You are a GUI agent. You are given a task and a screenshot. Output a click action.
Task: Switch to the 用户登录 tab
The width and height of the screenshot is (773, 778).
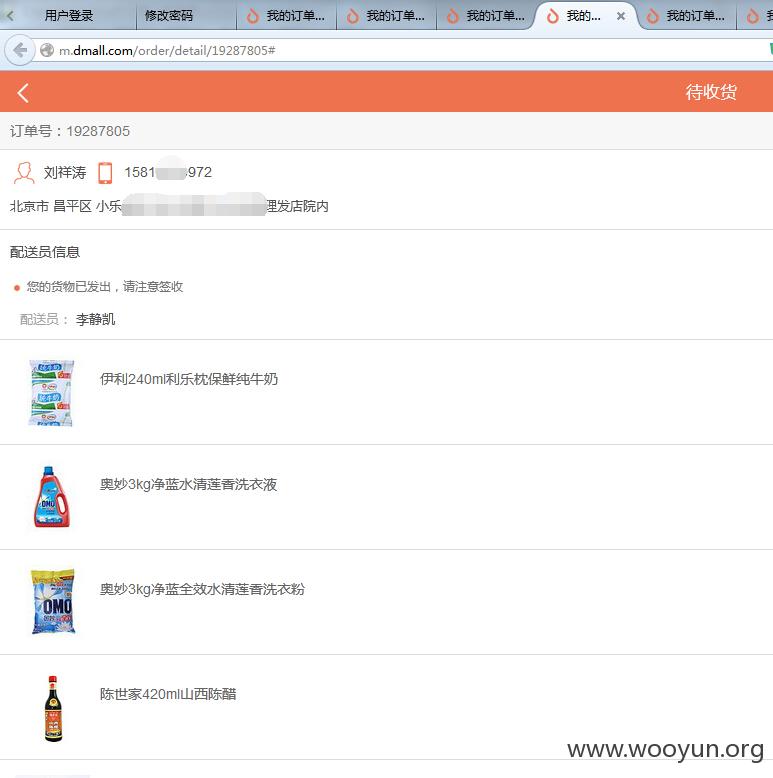(x=69, y=16)
